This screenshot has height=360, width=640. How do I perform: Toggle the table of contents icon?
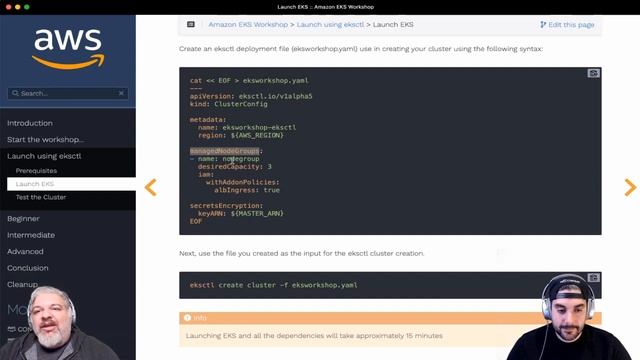pyautogui.click(x=191, y=24)
